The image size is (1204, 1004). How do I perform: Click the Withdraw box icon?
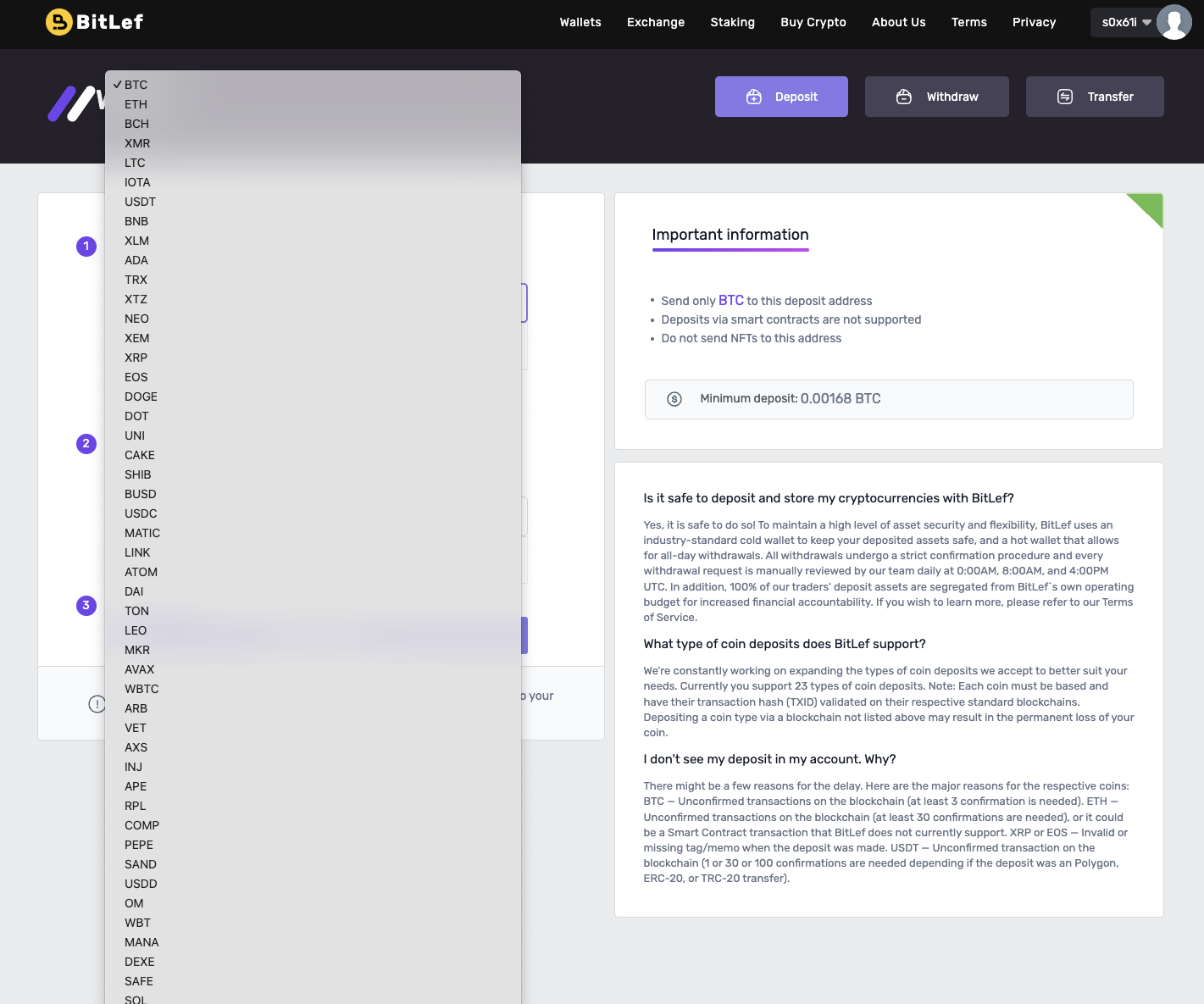(x=904, y=96)
